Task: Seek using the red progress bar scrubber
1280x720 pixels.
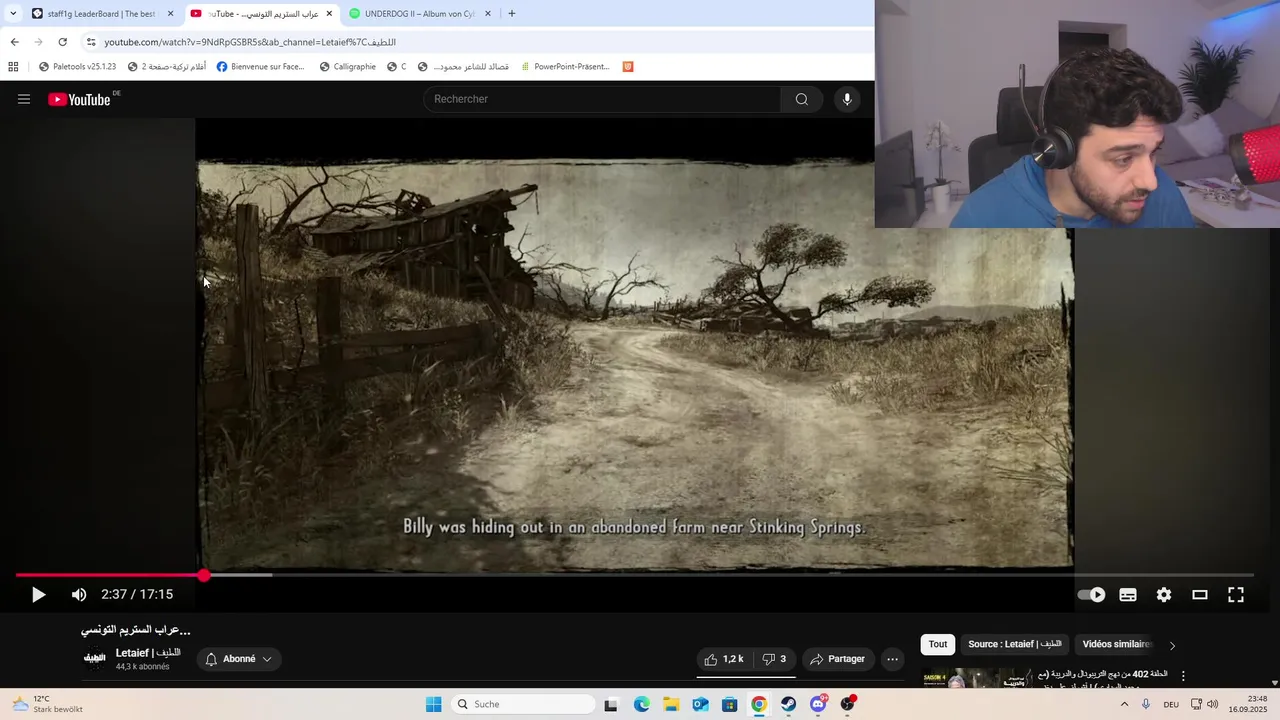Action: 204,575
